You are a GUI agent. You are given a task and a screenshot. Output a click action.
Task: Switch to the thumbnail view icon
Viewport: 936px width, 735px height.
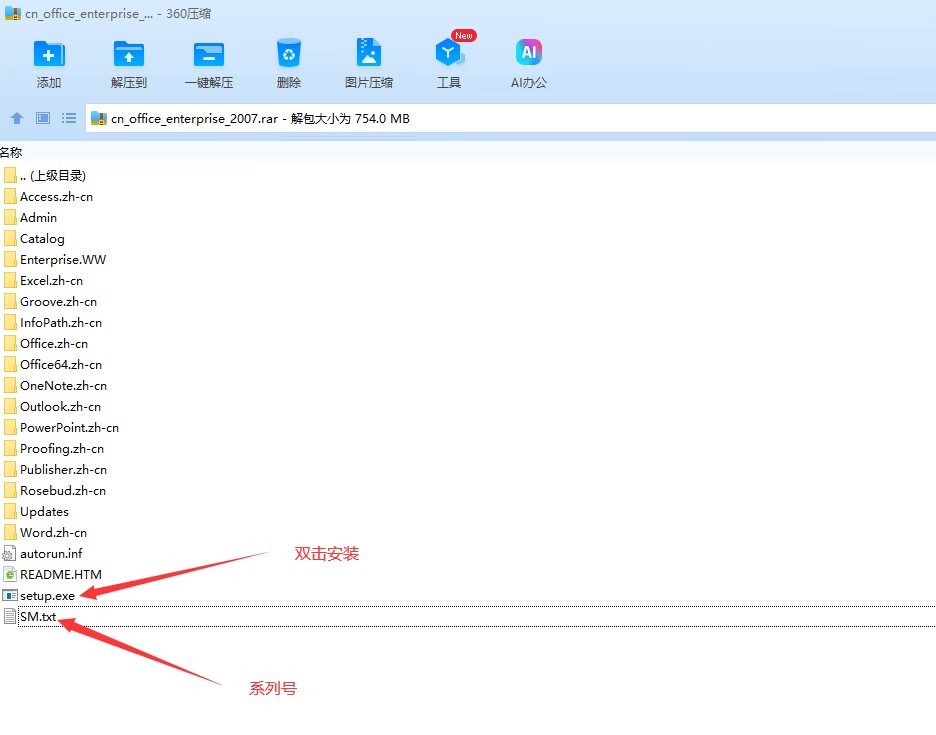43,118
